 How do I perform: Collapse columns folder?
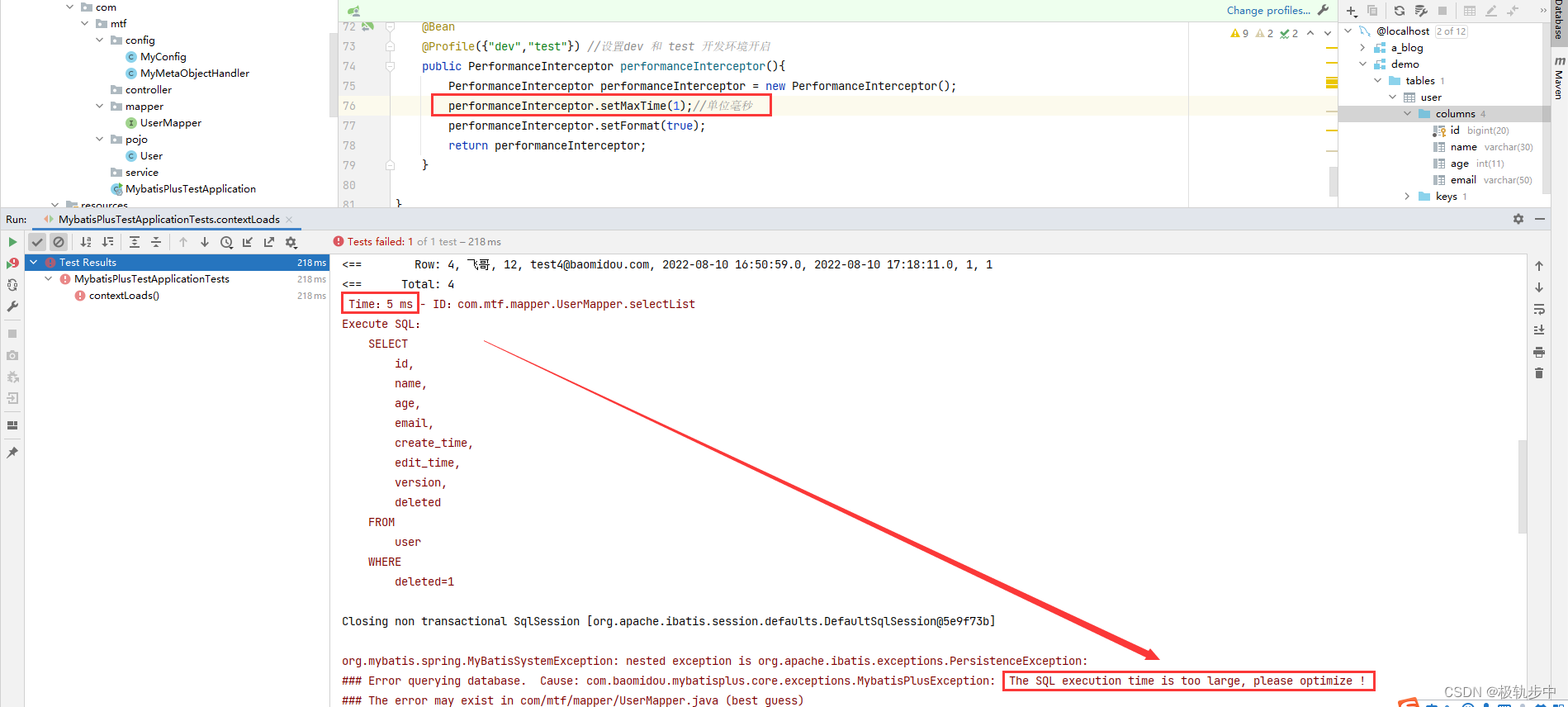1408,113
